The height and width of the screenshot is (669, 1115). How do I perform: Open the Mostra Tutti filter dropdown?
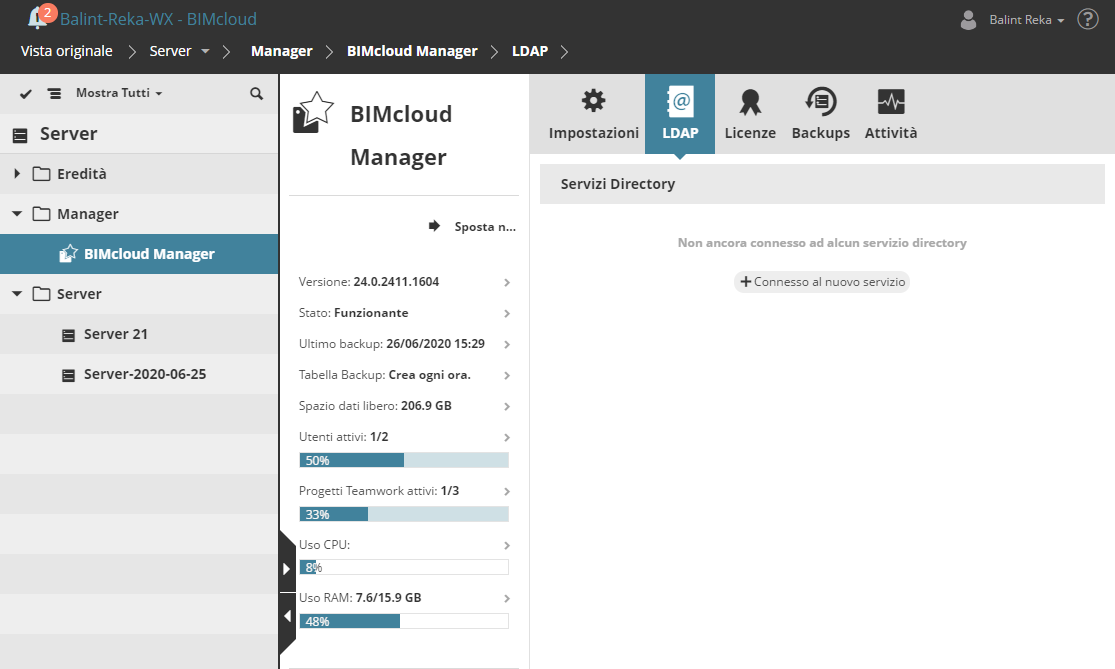(119, 93)
